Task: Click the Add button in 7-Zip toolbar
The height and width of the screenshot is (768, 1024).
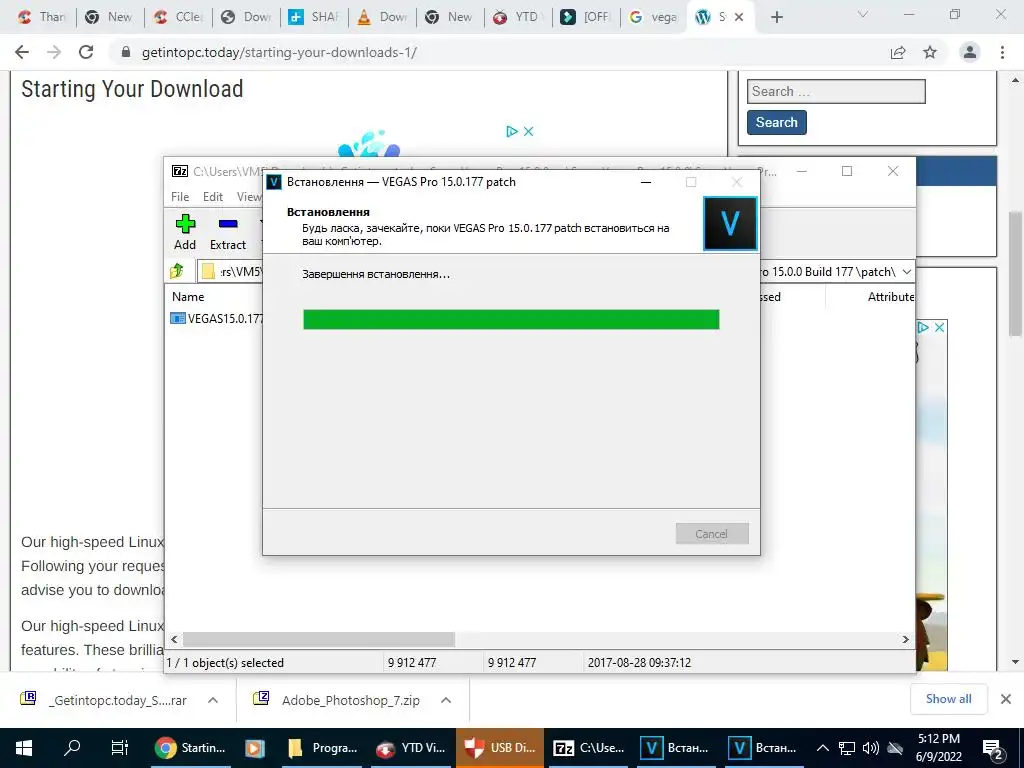Action: [185, 232]
